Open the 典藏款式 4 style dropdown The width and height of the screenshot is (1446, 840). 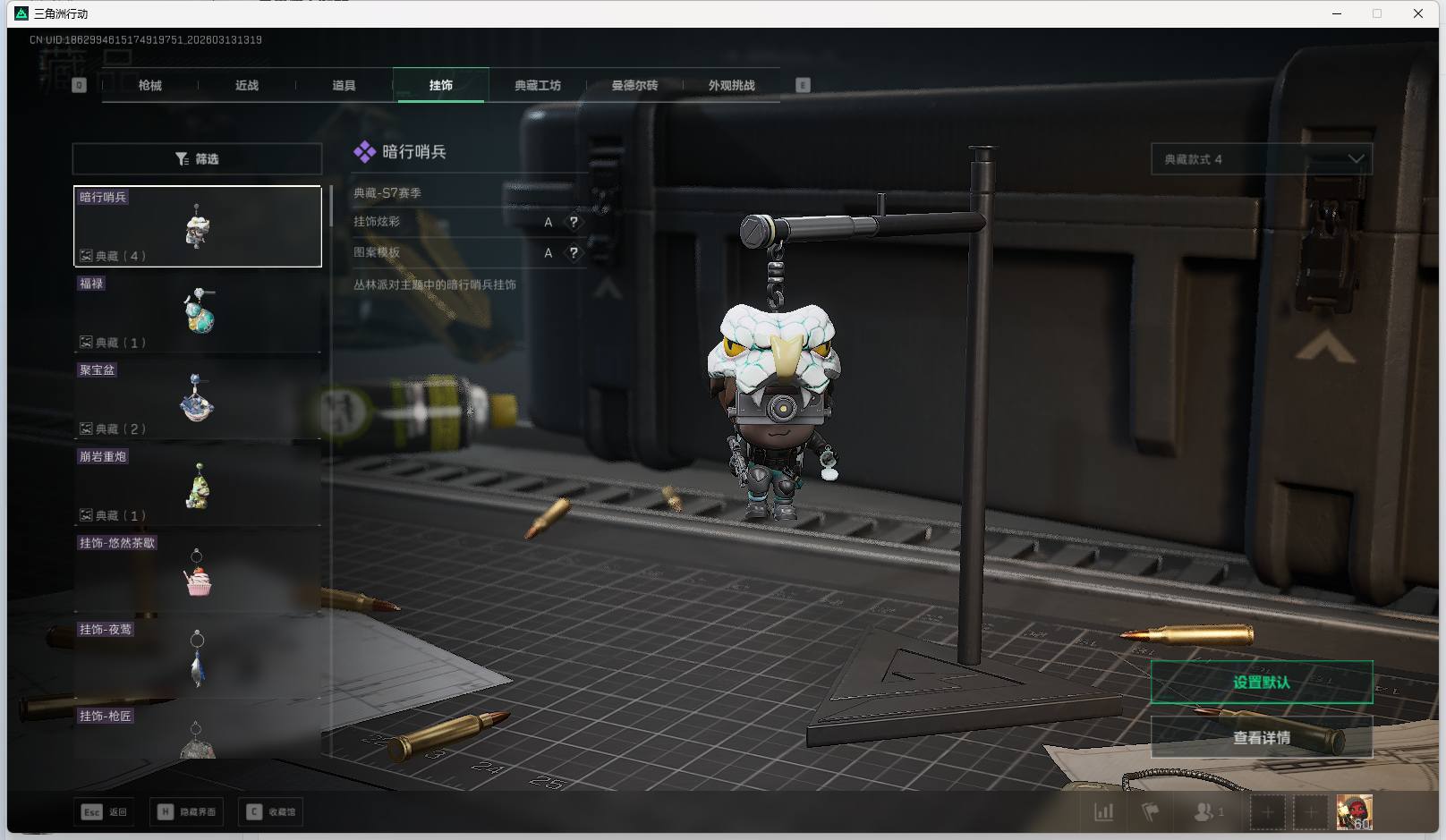(1262, 159)
